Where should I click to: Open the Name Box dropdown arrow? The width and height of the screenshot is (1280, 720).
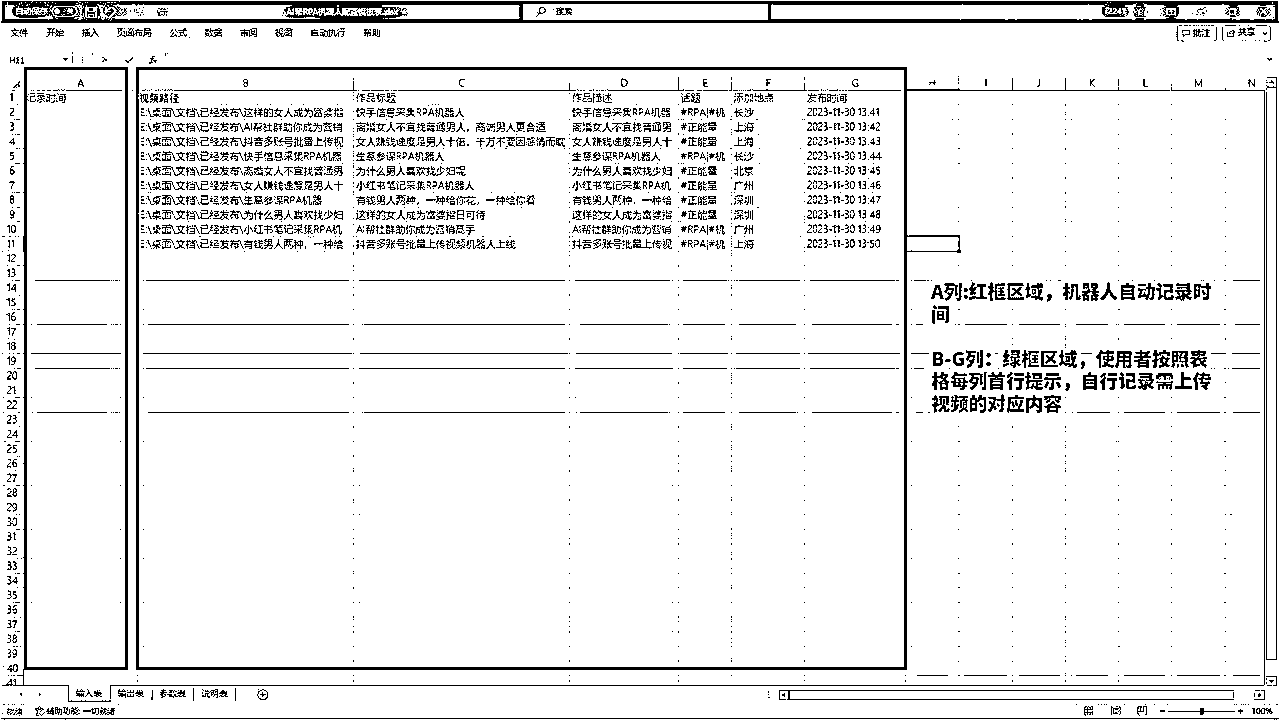66,60
